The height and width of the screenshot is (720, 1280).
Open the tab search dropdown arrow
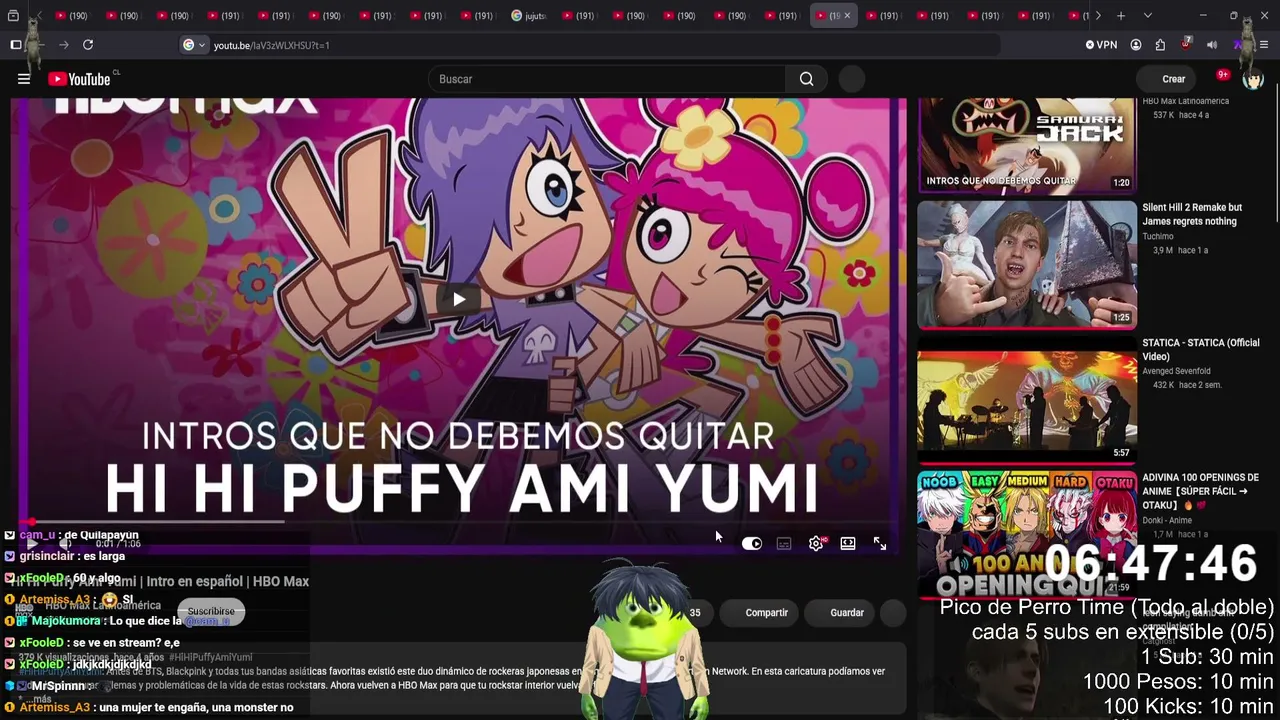point(1147,16)
